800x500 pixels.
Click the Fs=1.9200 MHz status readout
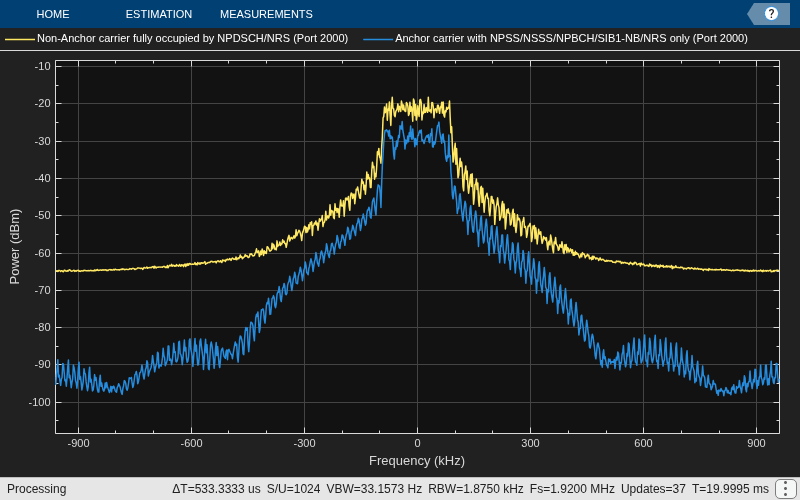click(x=572, y=489)
